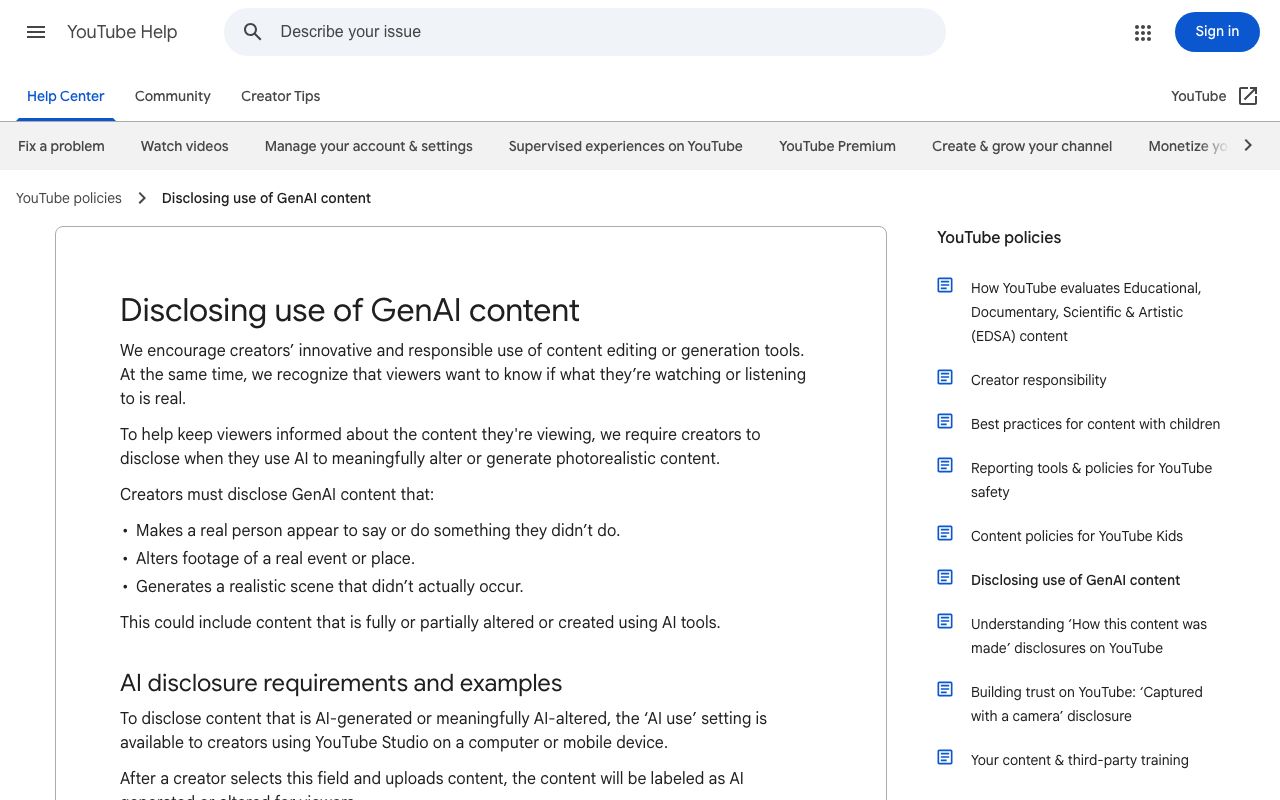Open 'Best practices for content with children'
This screenshot has height=800, width=1280.
1095,424
